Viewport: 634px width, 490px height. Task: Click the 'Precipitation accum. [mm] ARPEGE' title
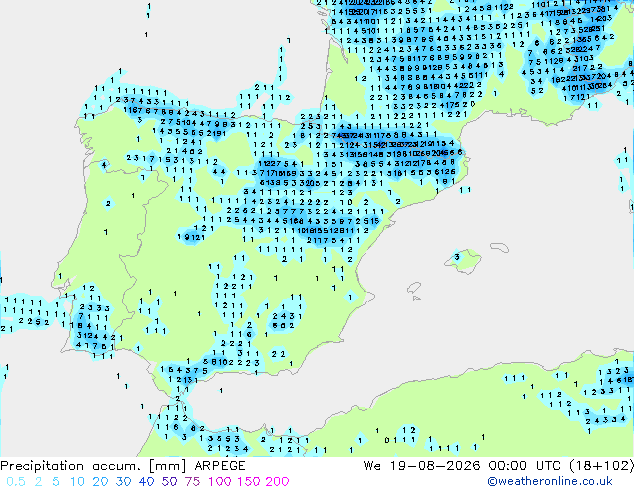[x=123, y=466]
